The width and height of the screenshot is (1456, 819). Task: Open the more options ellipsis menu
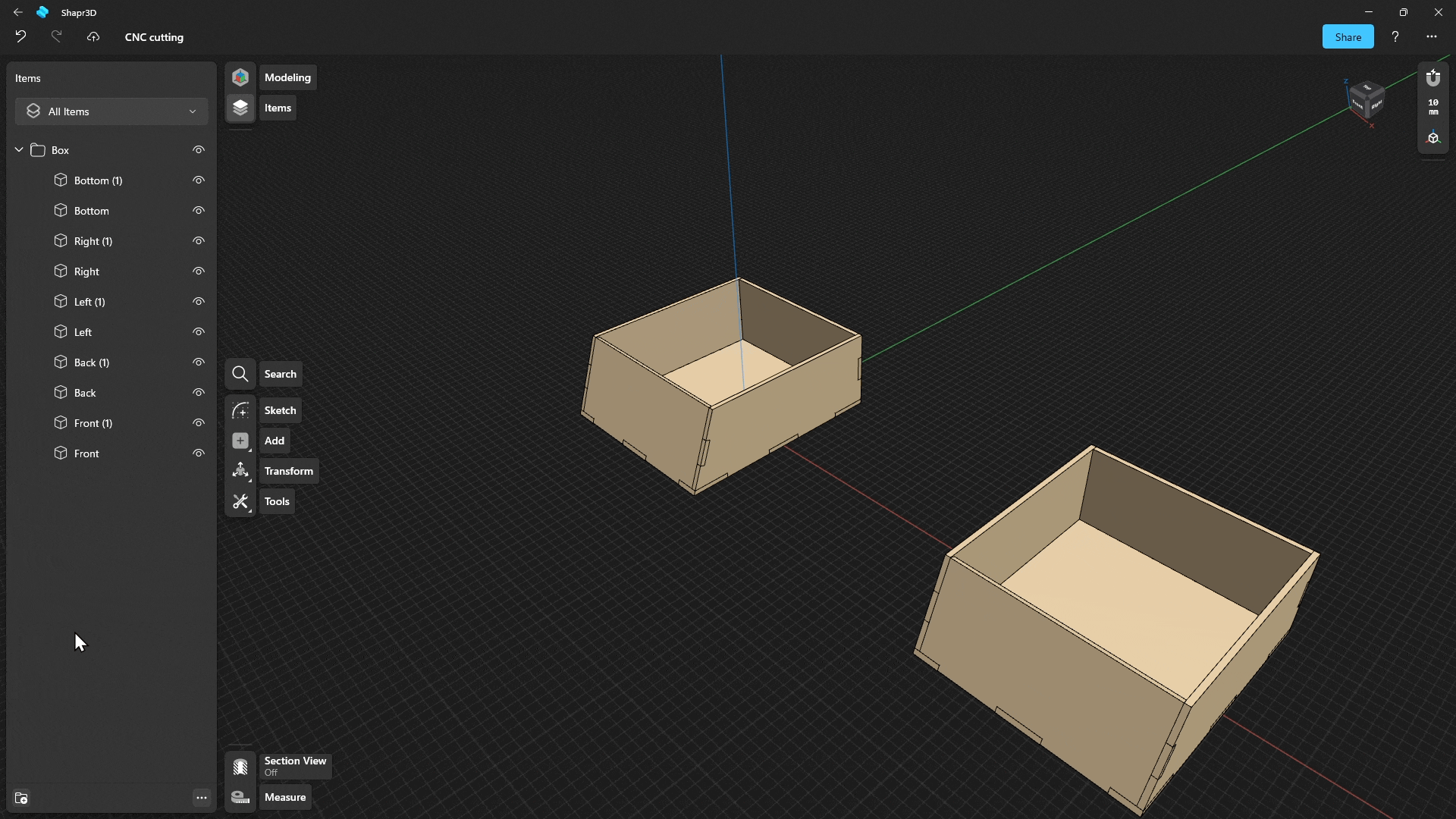tap(1432, 36)
